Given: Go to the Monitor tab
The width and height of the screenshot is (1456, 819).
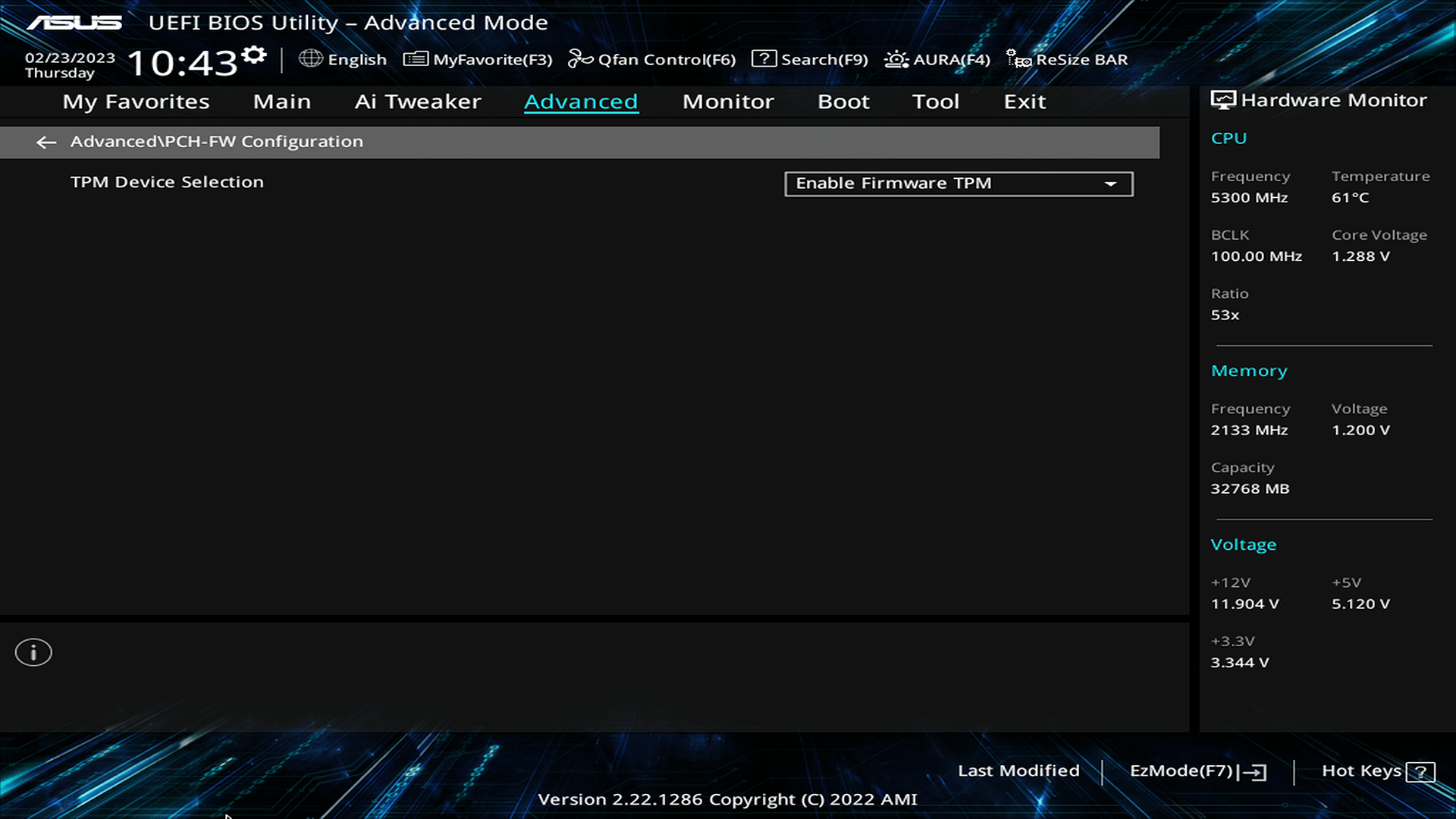Looking at the screenshot, I should [728, 102].
